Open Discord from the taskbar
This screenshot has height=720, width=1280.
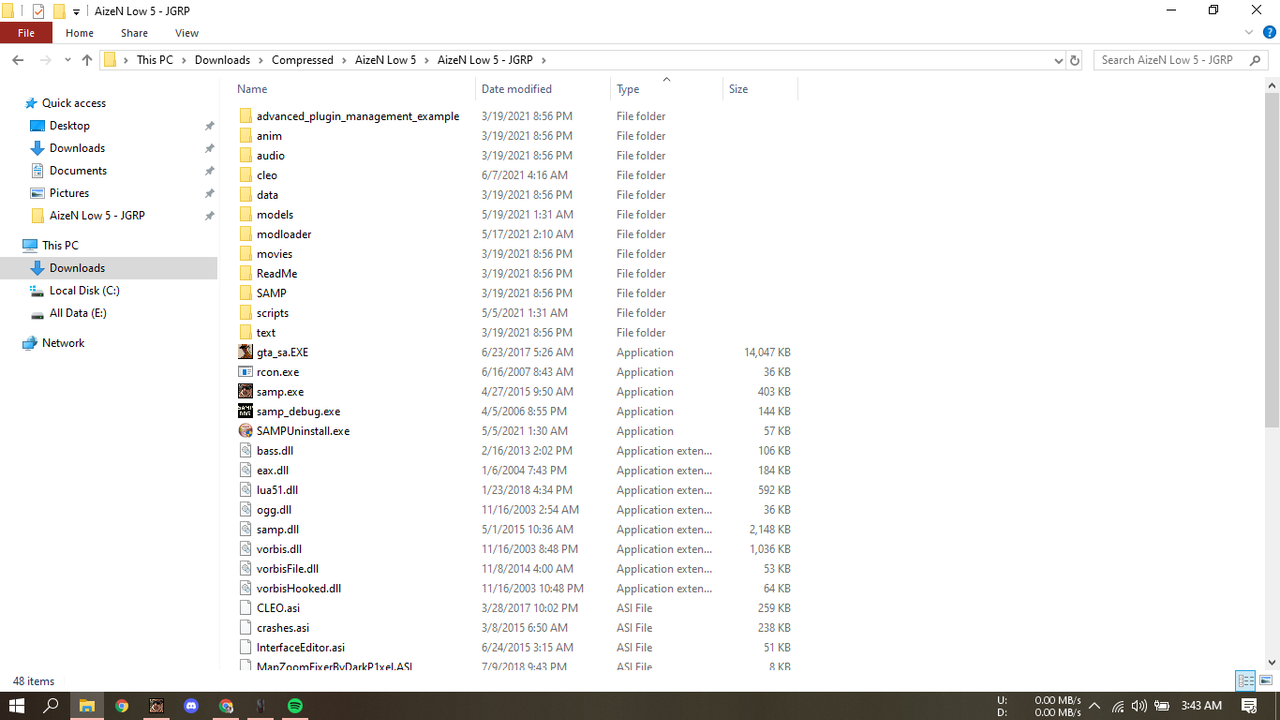click(191, 705)
